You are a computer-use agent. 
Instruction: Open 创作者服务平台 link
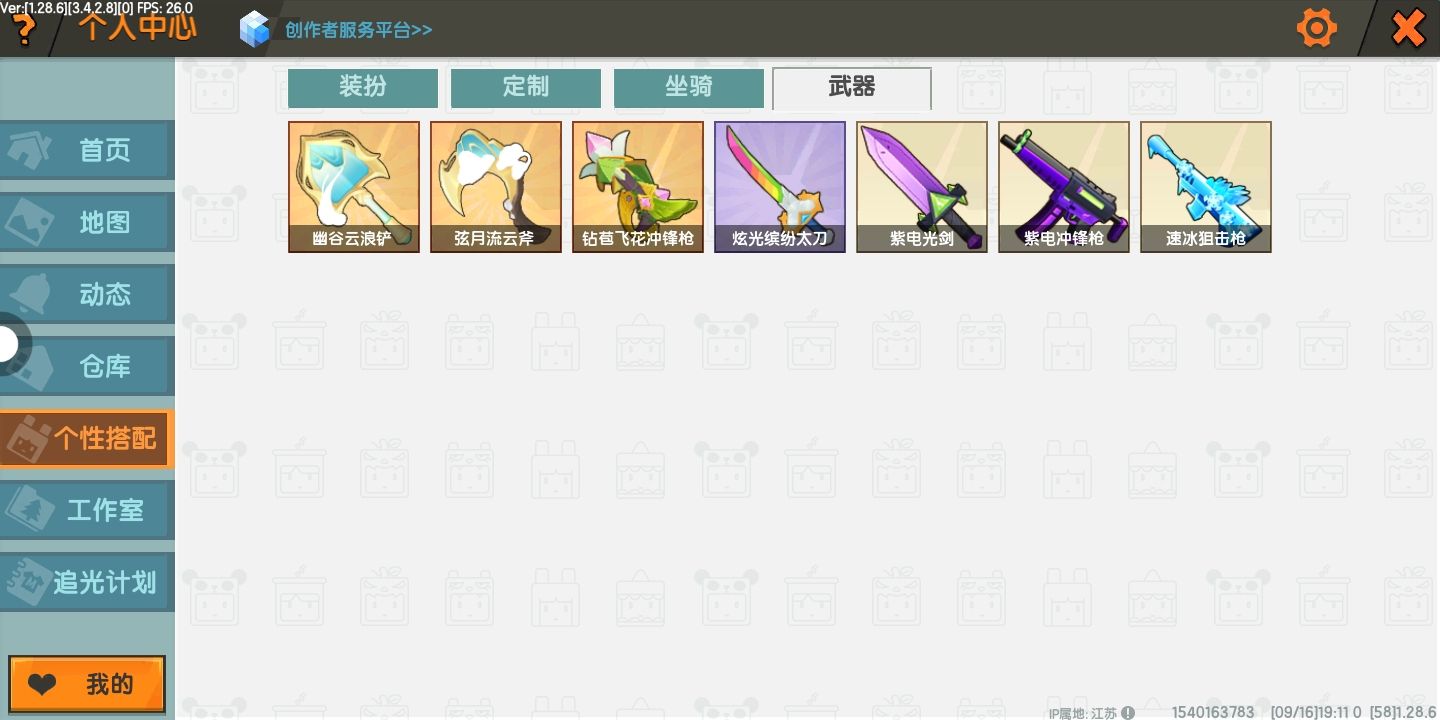pos(358,30)
